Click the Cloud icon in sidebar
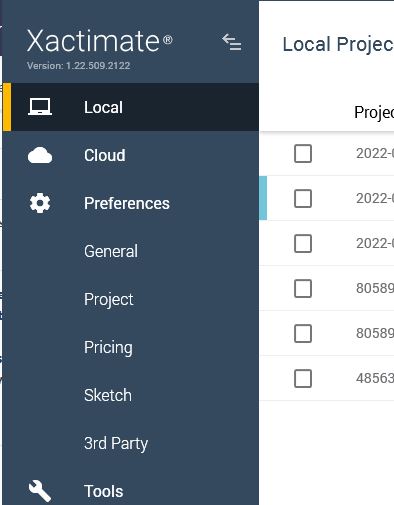This screenshot has height=505, width=394. pyautogui.click(x=40, y=155)
